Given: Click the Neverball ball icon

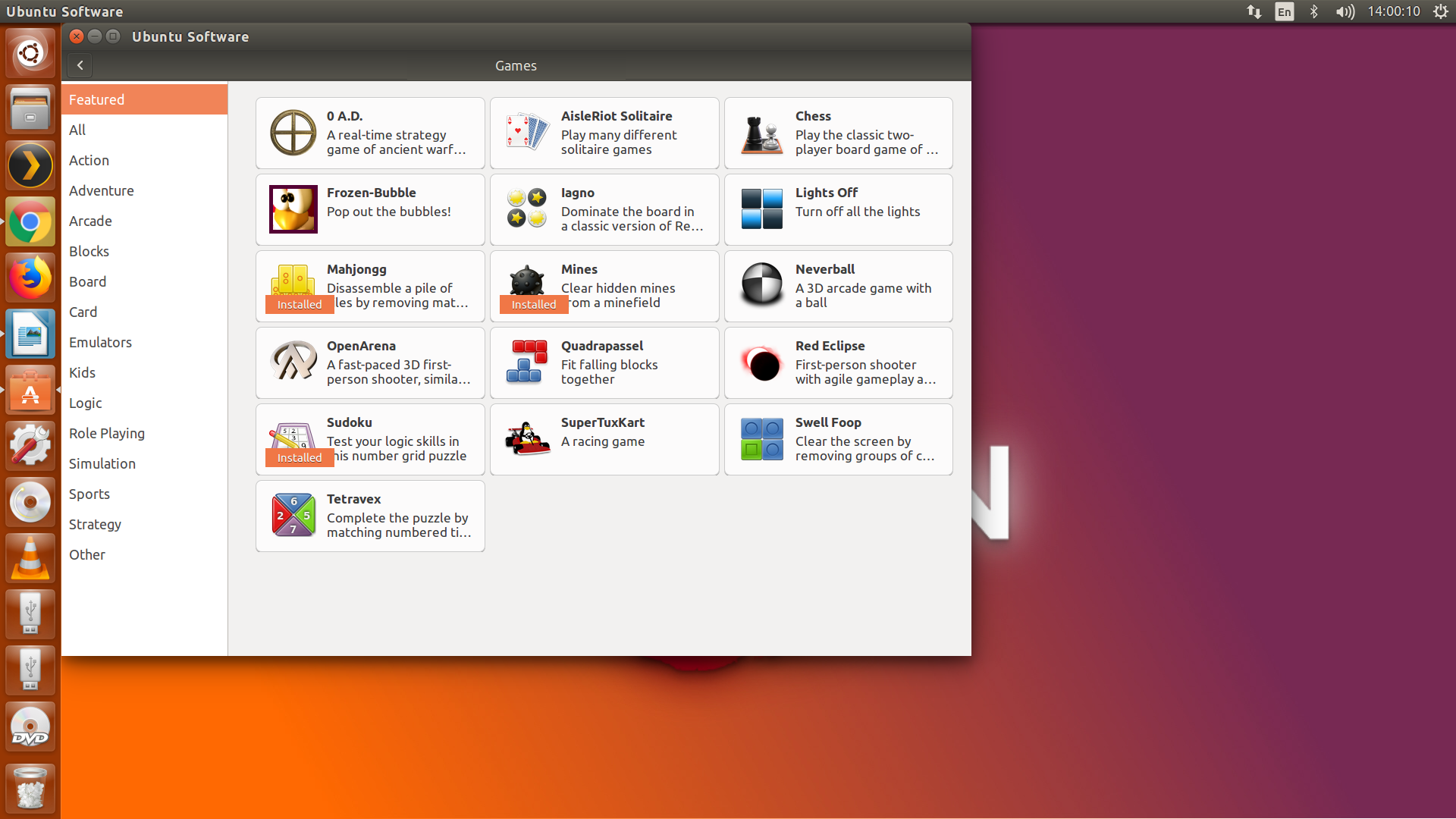Looking at the screenshot, I should (x=761, y=286).
